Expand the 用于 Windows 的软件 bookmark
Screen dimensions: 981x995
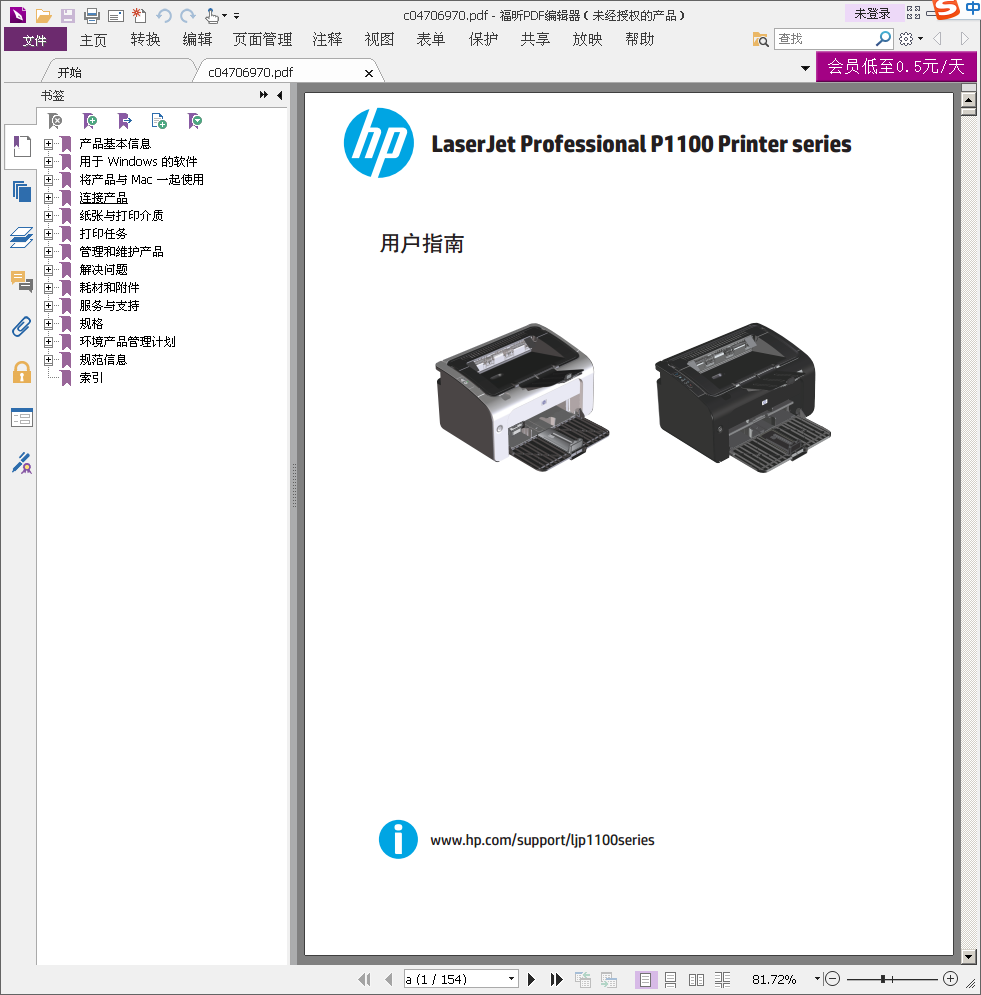(48, 162)
